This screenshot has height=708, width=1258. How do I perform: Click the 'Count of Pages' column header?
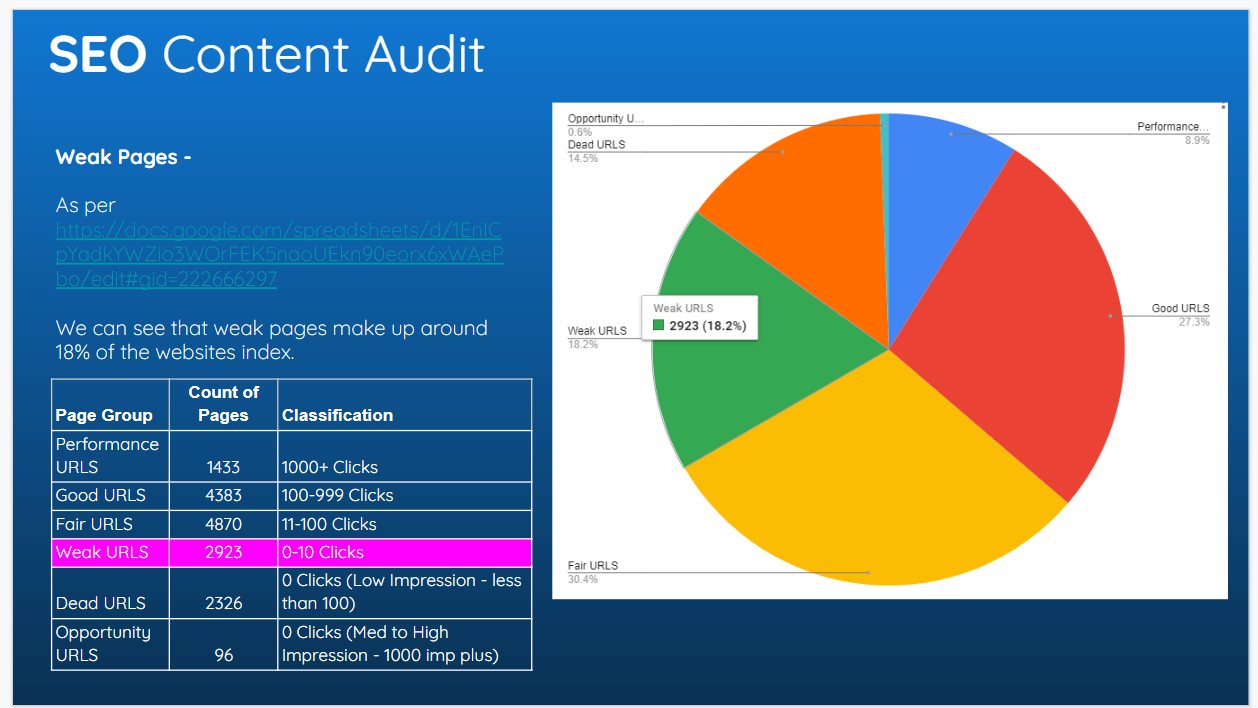pos(223,403)
